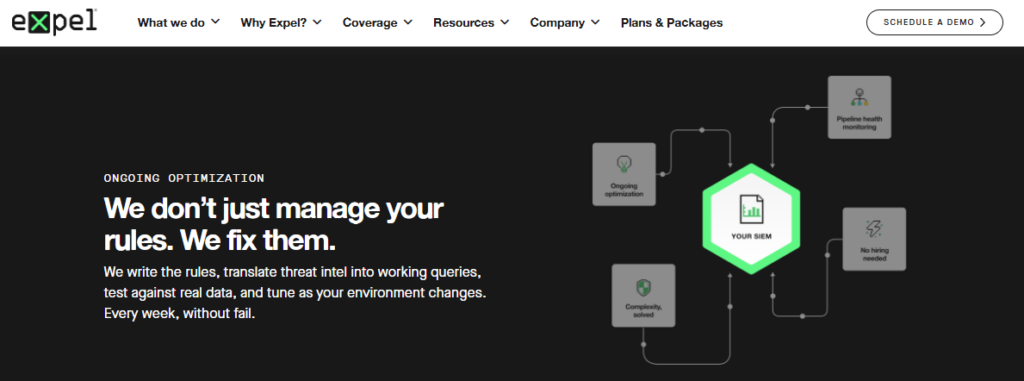This screenshot has height=381, width=1024.
Task: Expand the Company chevron
Action: 596,22
